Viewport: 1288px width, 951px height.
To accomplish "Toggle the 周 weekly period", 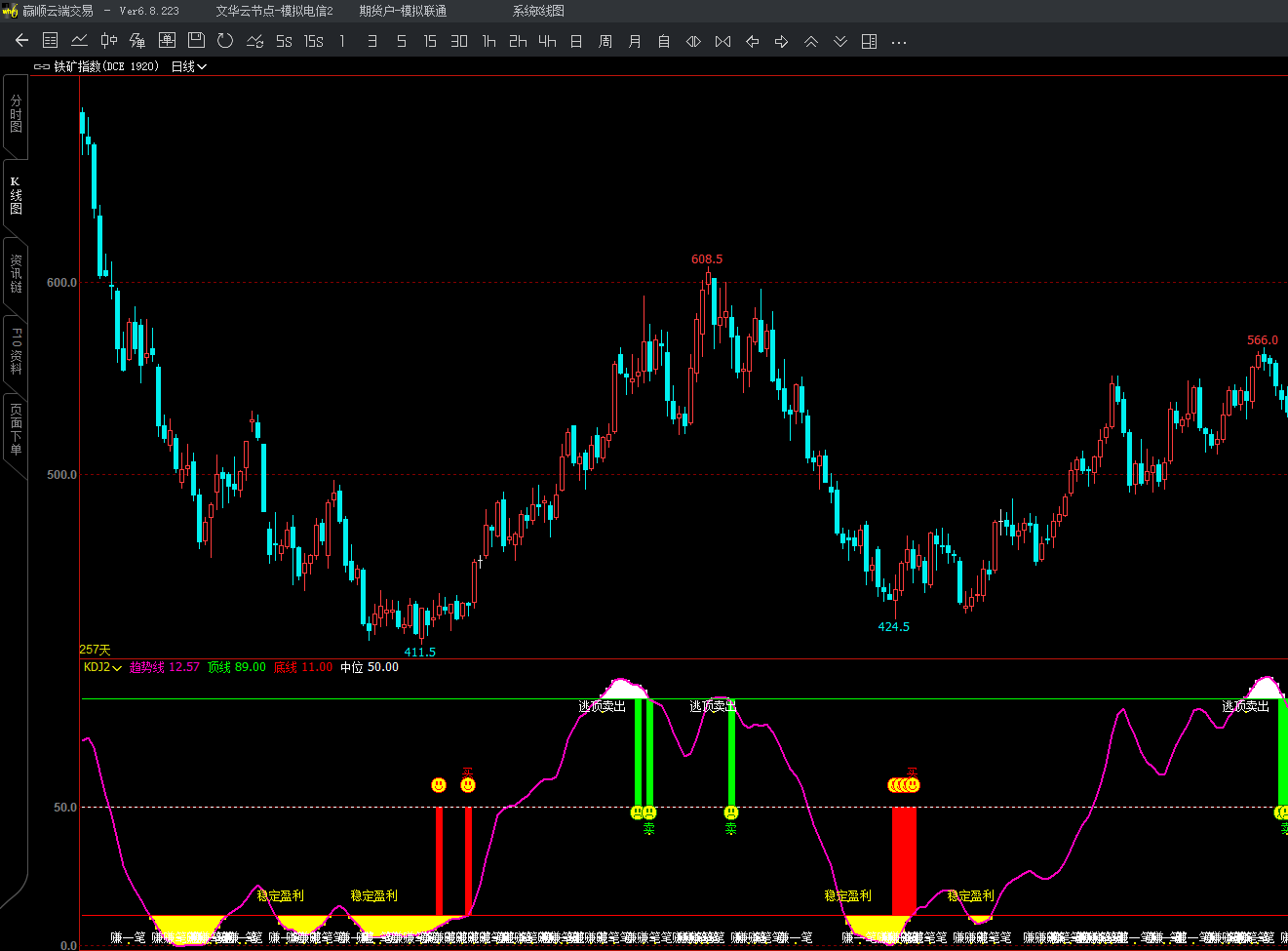I will coord(605,41).
